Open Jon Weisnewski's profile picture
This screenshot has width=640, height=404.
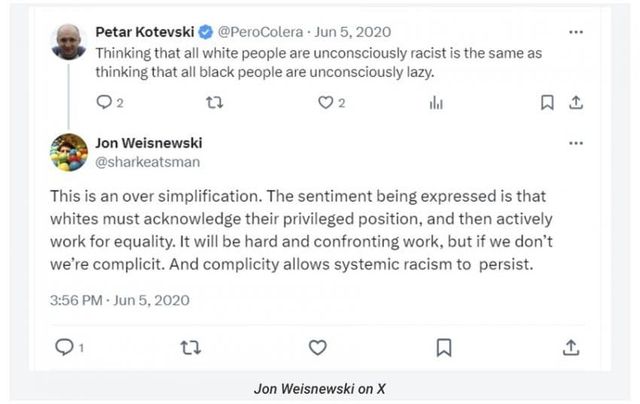[69, 151]
